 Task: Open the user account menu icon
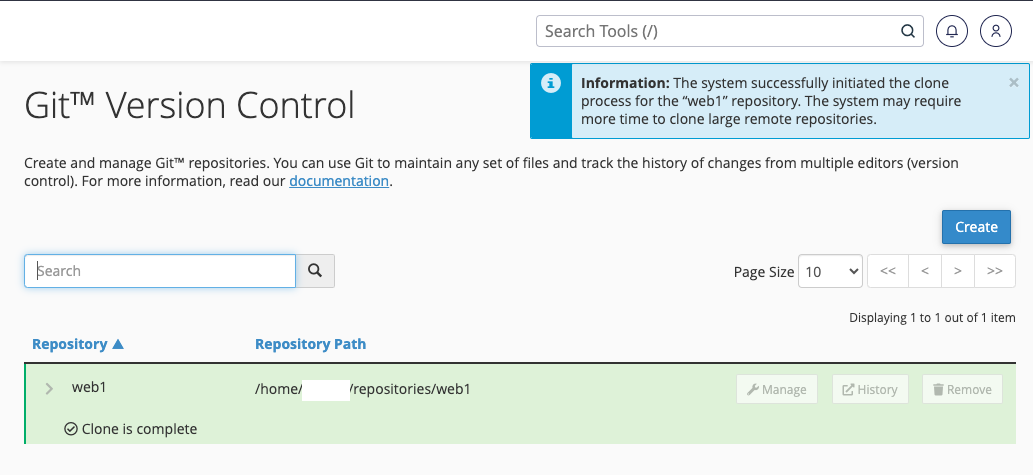coord(996,31)
